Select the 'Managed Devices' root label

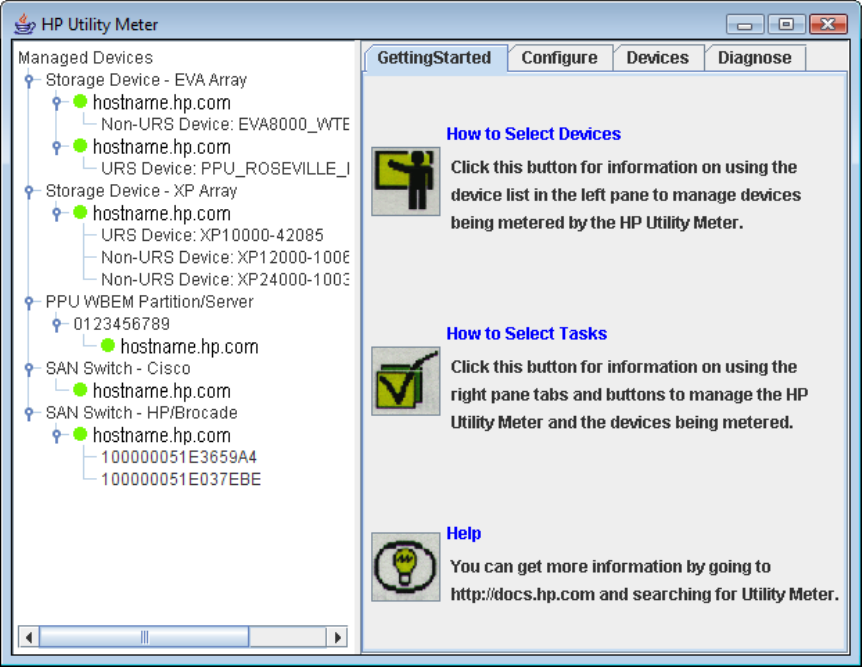click(85, 58)
